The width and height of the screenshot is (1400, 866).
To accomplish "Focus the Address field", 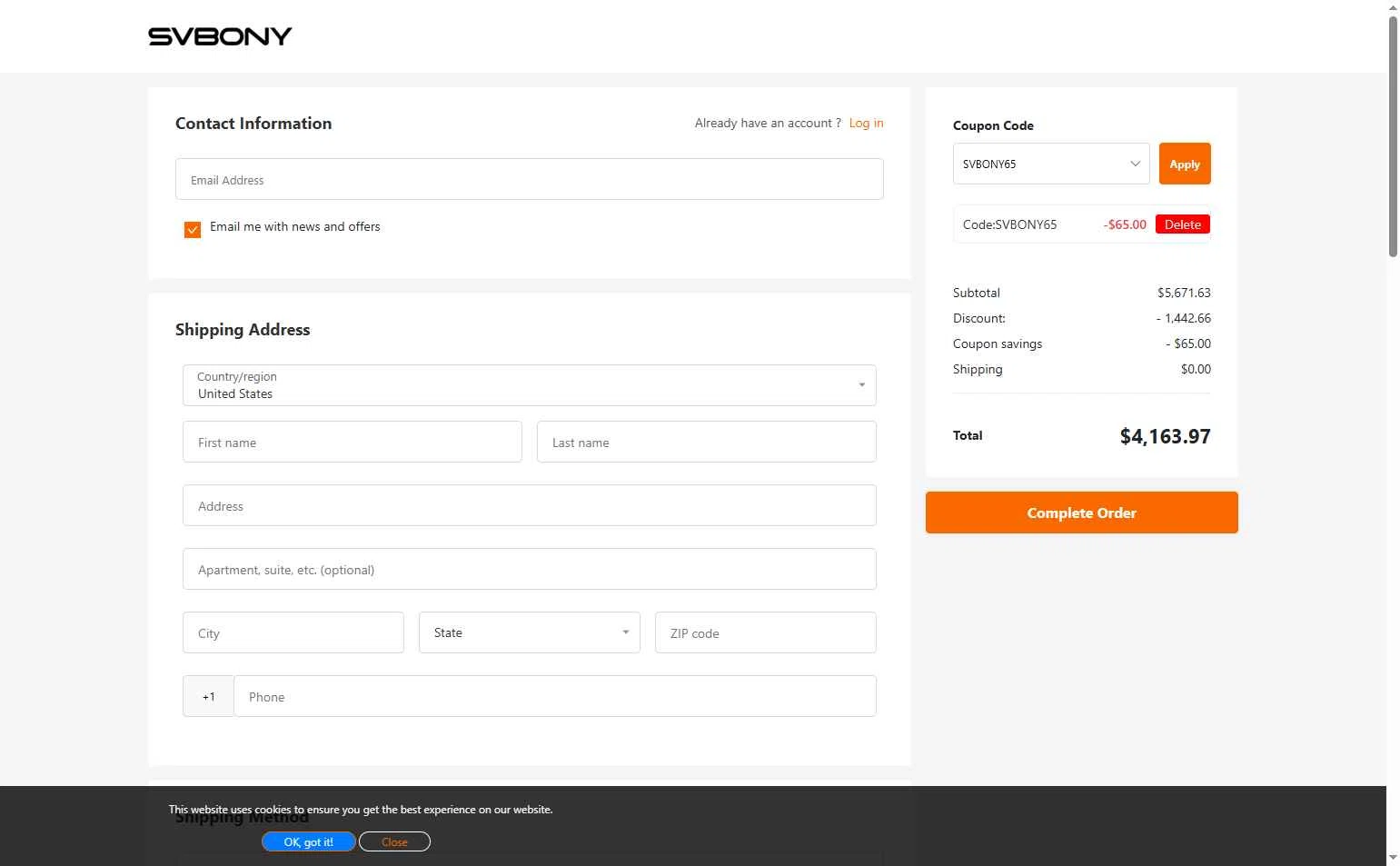I will click(530, 505).
